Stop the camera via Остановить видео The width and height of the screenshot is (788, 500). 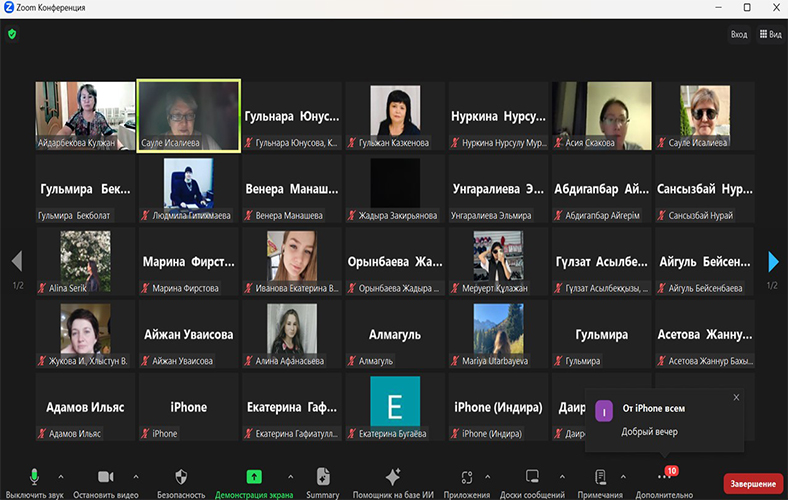(105, 477)
